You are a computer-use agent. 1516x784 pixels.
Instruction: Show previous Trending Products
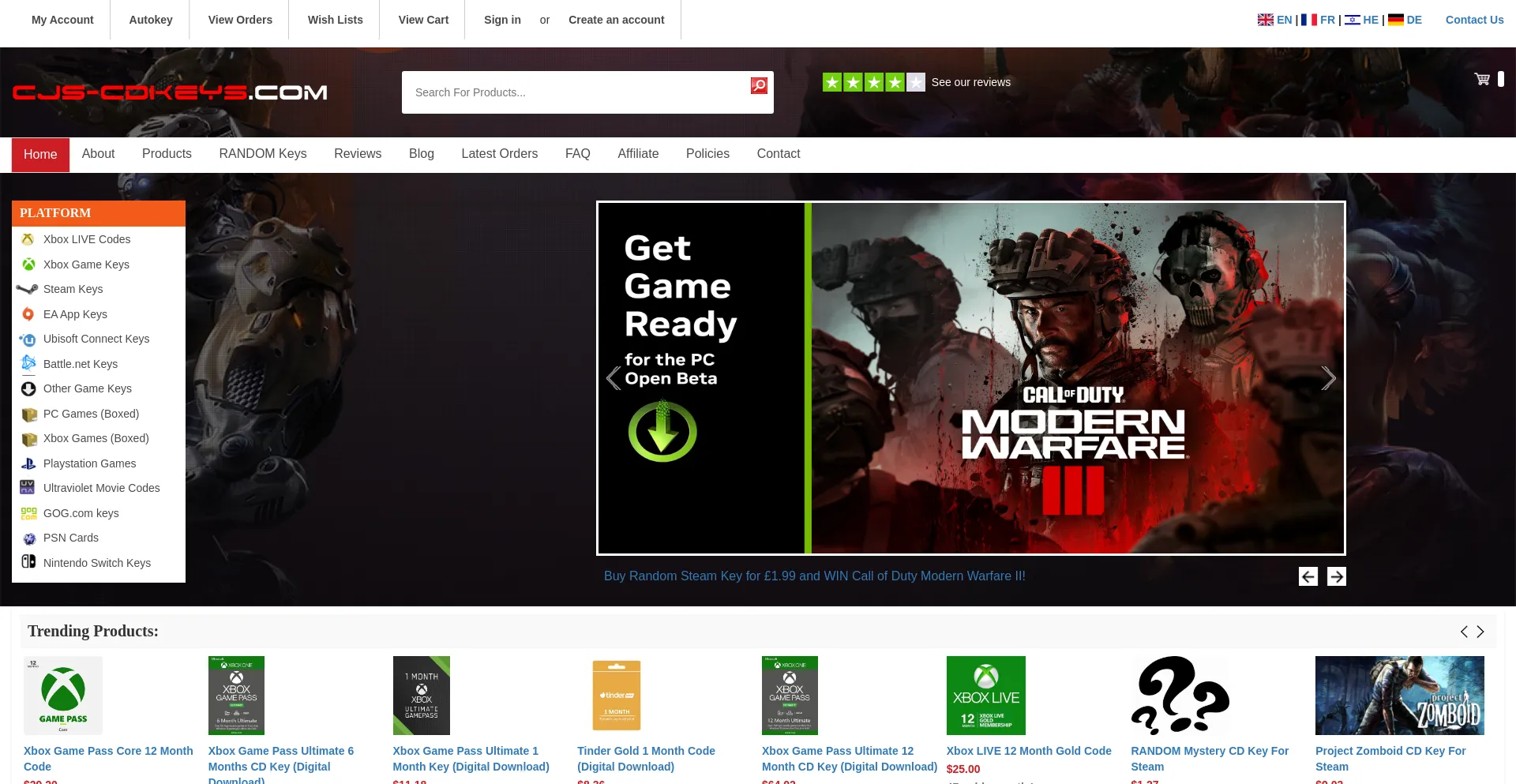1464,632
